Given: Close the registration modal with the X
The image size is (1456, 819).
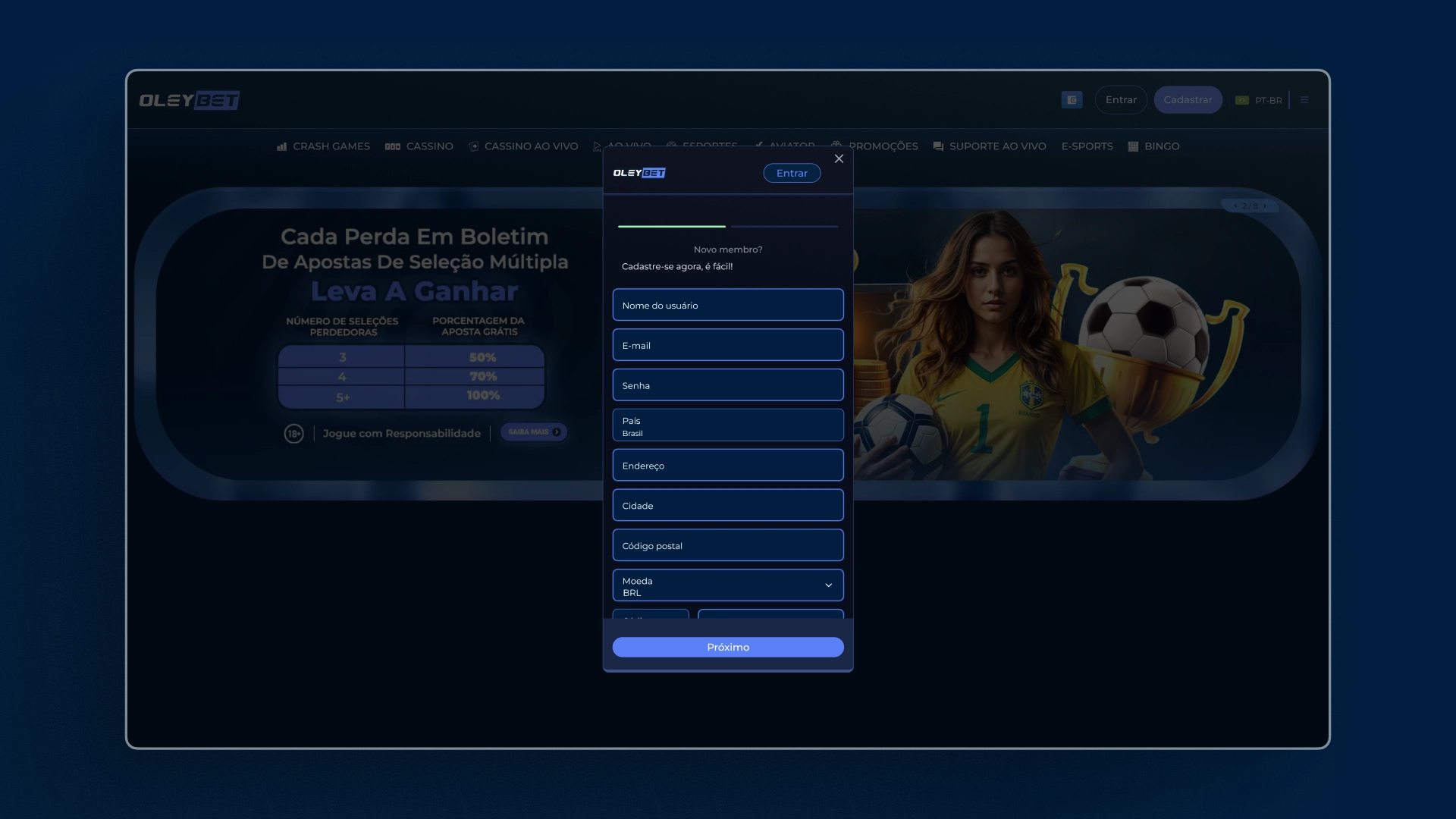Looking at the screenshot, I should (x=839, y=158).
